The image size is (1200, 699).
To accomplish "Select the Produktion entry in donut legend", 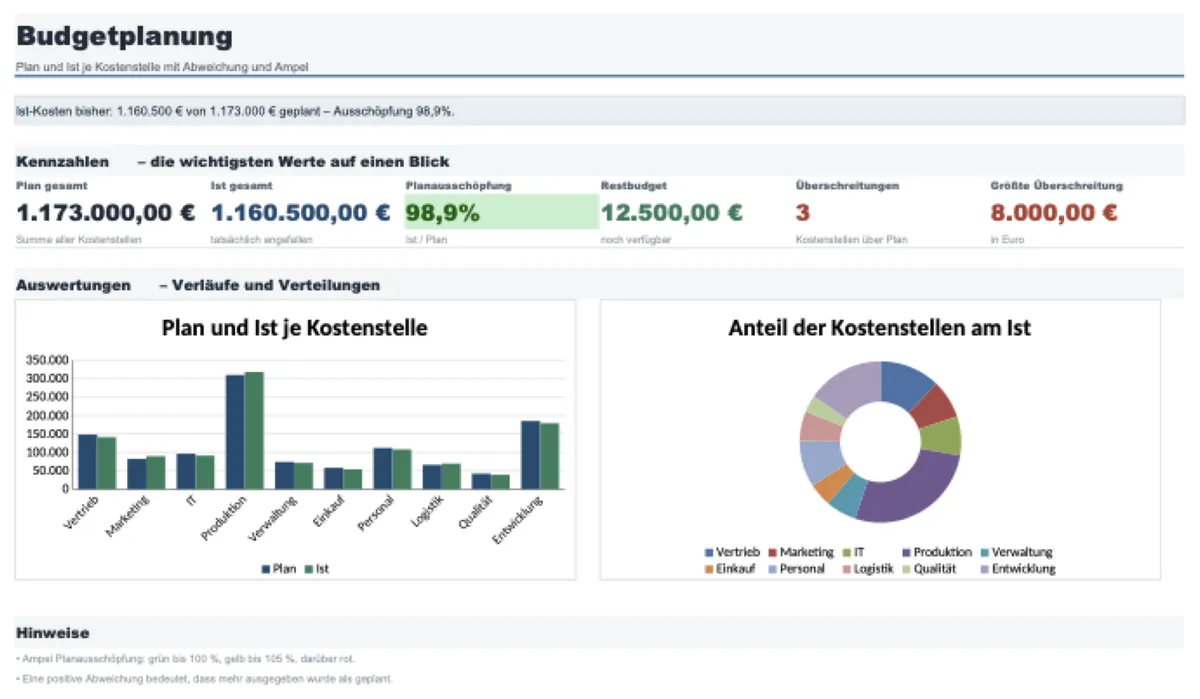I will pyautogui.click(x=936, y=552).
